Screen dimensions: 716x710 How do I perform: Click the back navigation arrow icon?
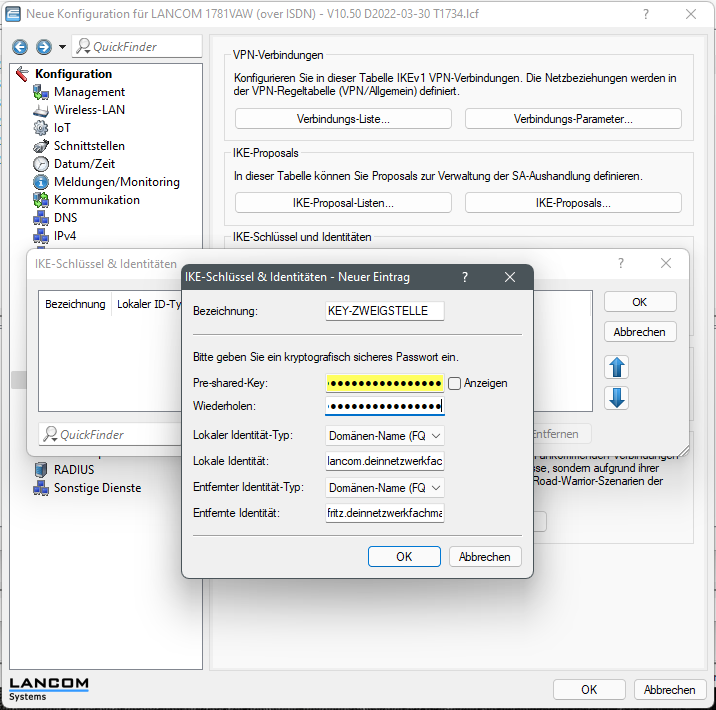[20, 47]
